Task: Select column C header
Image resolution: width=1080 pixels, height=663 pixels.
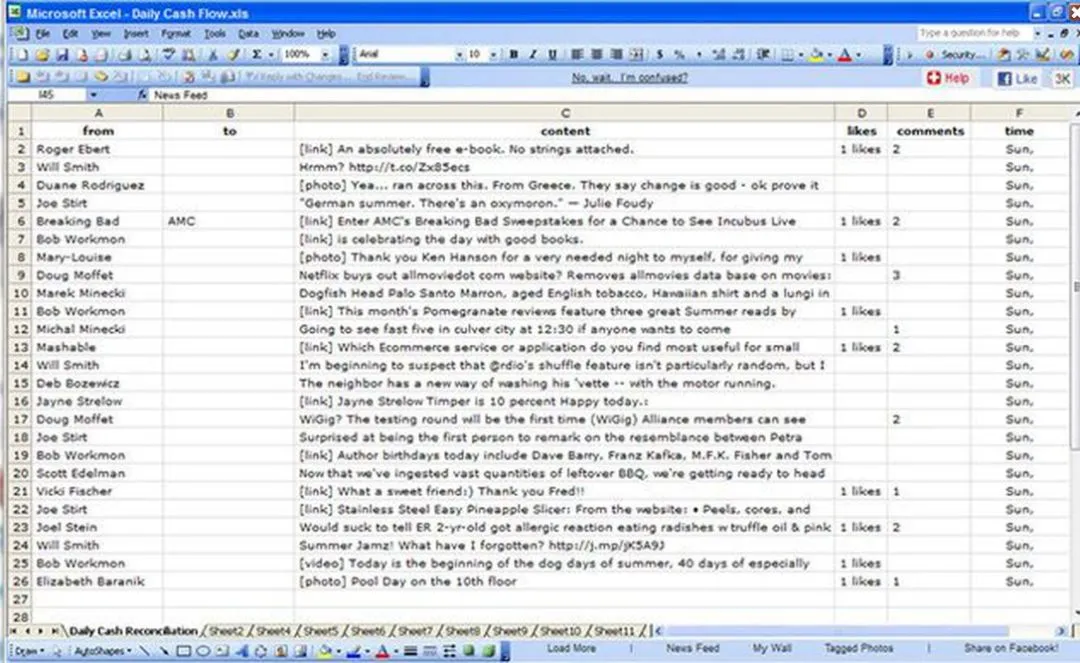Action: tap(565, 113)
